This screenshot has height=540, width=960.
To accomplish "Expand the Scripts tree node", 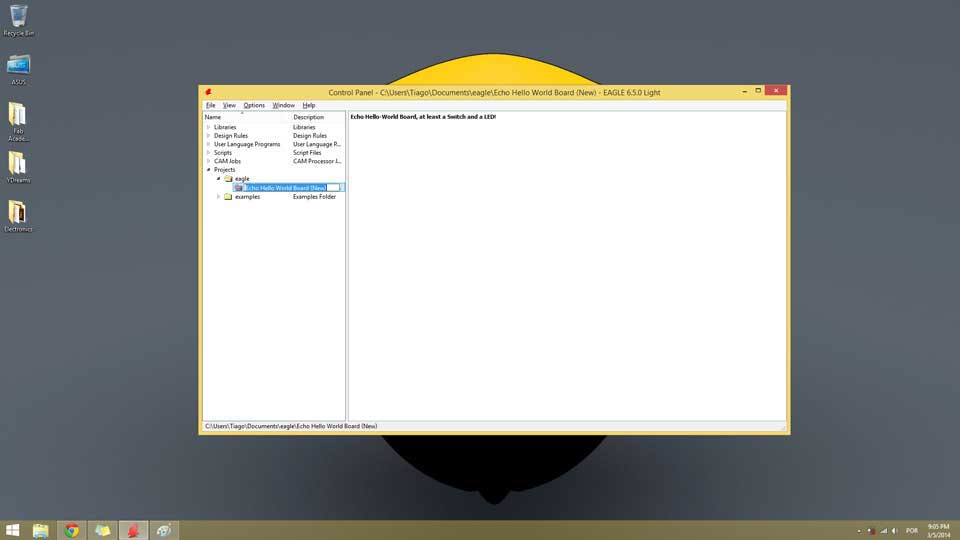I will tap(209, 152).
